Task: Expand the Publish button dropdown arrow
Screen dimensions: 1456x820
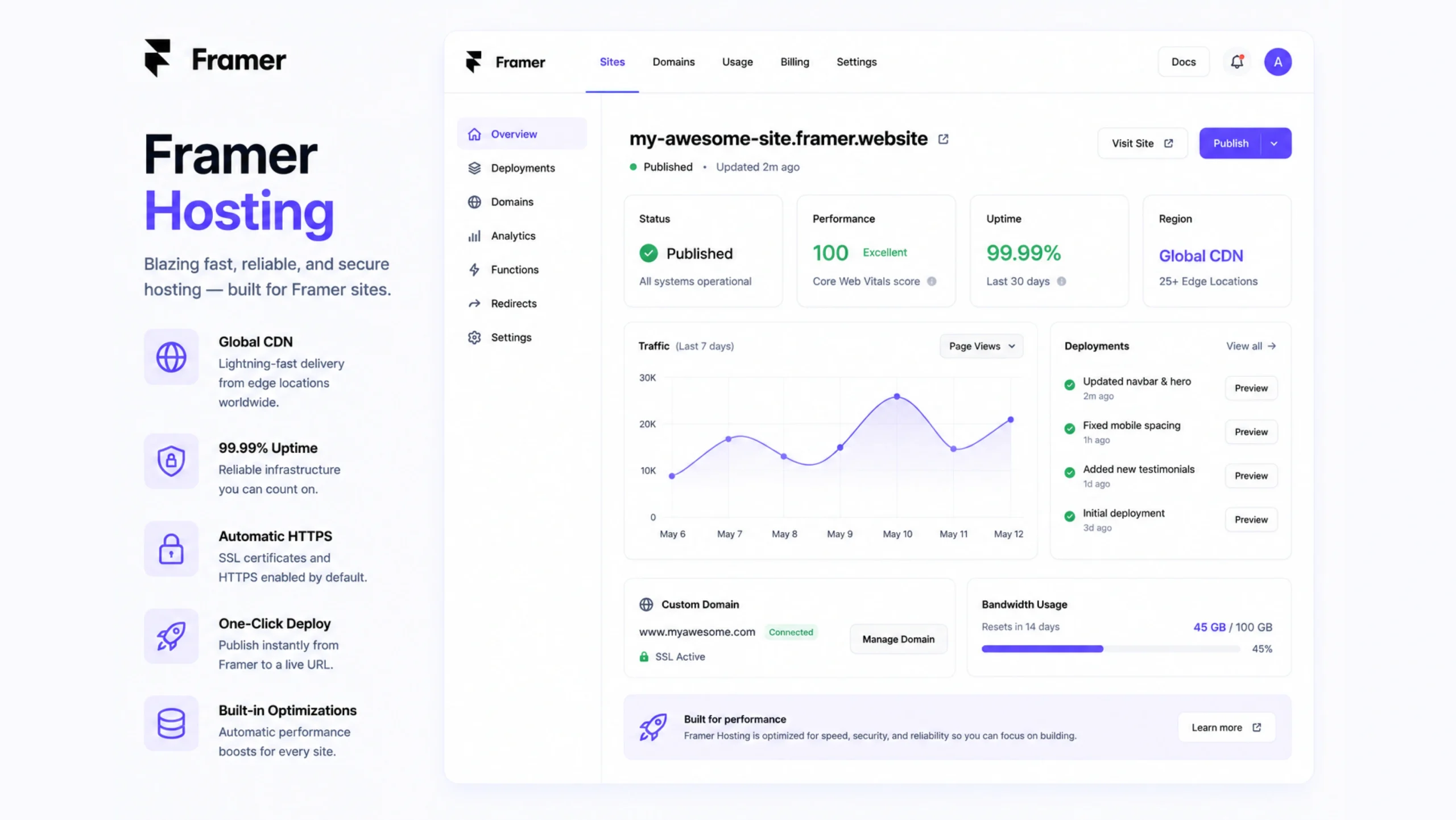Action: (x=1275, y=143)
